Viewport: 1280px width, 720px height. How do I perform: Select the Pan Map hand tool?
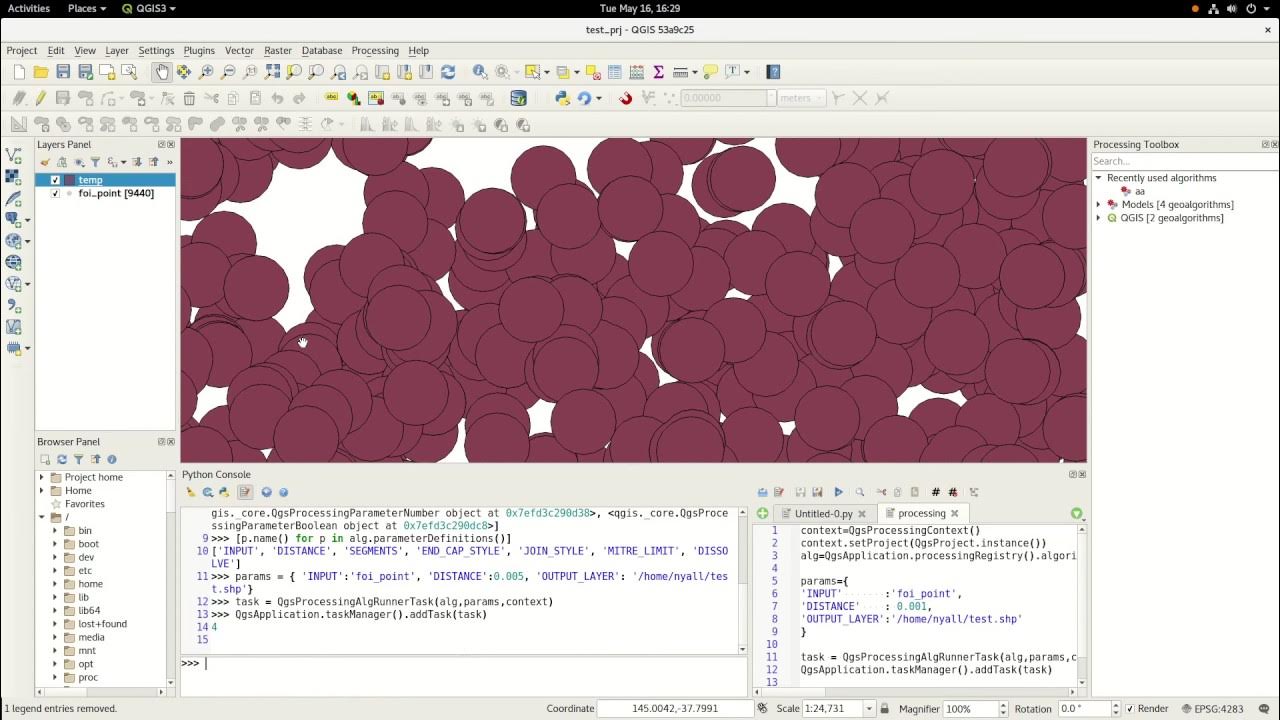tap(162, 72)
